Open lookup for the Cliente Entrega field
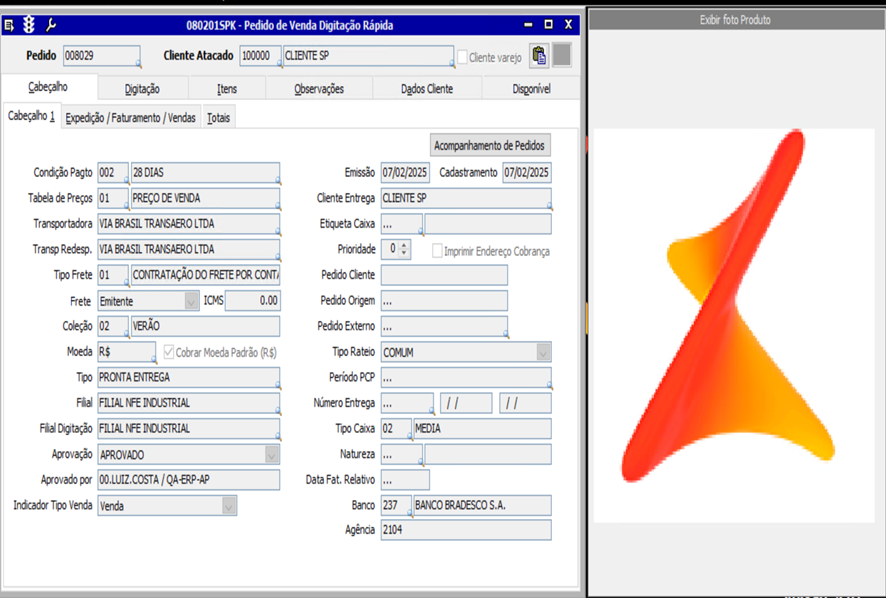The image size is (886, 598). coord(549,207)
